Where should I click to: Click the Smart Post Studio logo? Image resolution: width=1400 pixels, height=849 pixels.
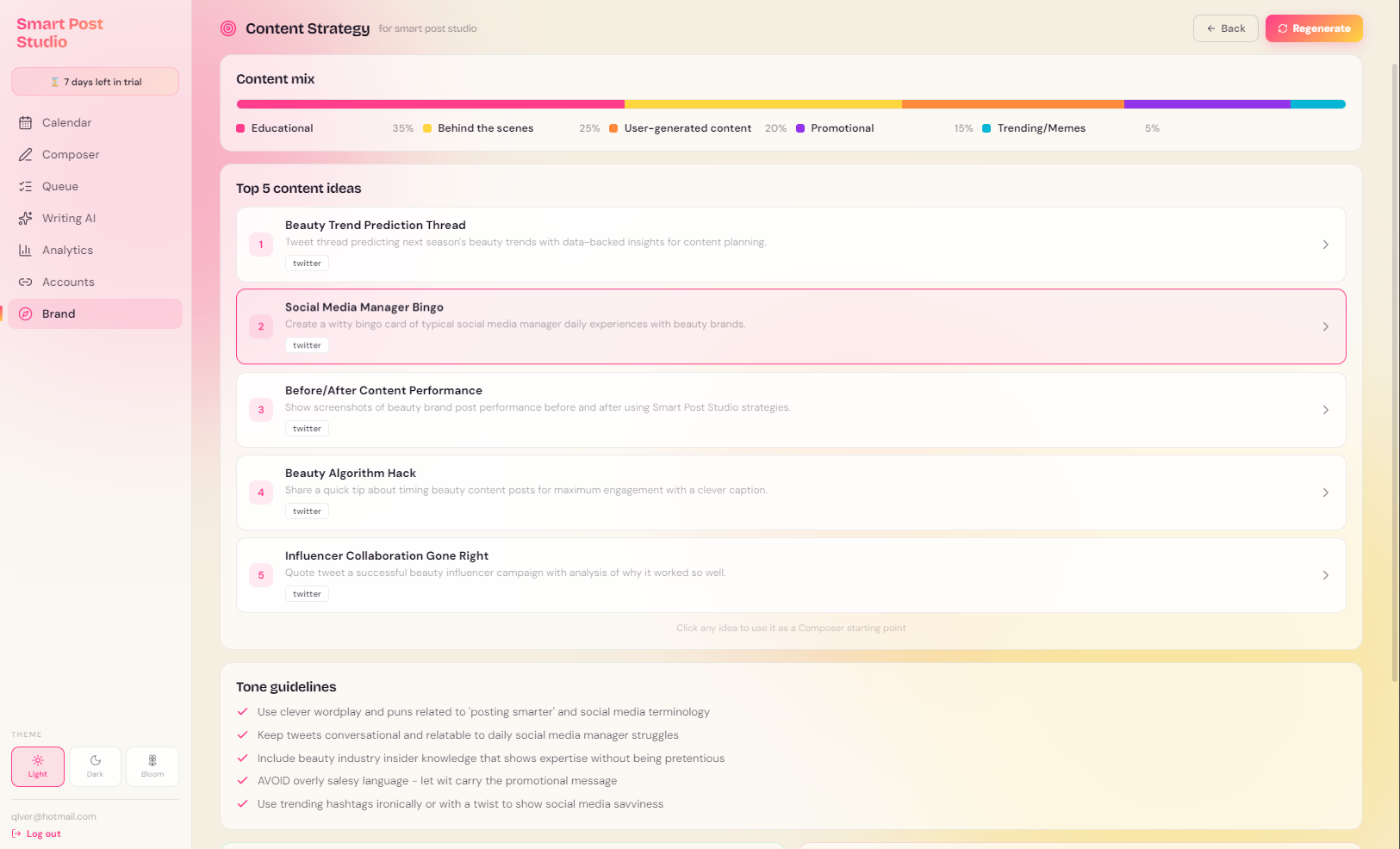tap(59, 33)
